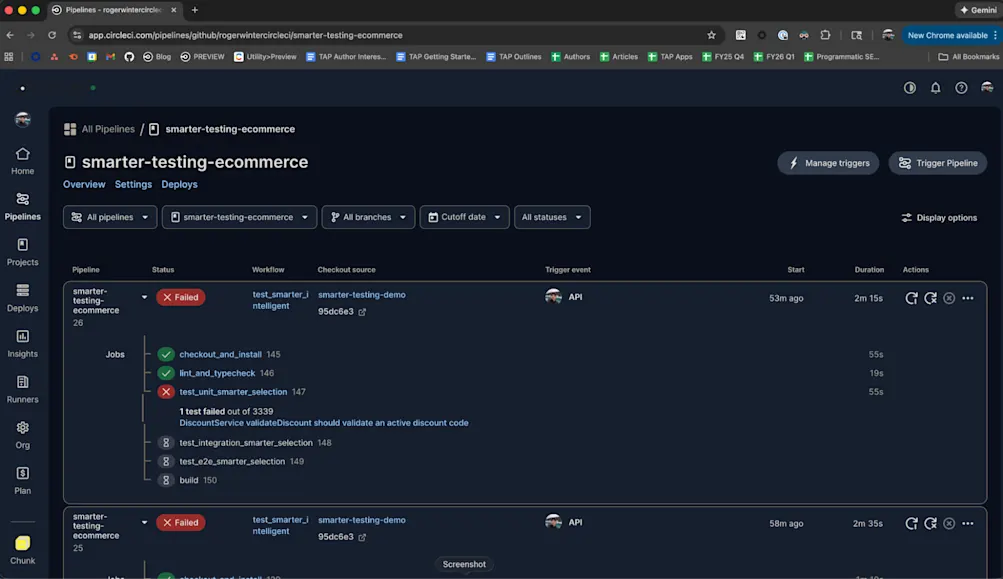Switch to the Overview tab

point(84,184)
